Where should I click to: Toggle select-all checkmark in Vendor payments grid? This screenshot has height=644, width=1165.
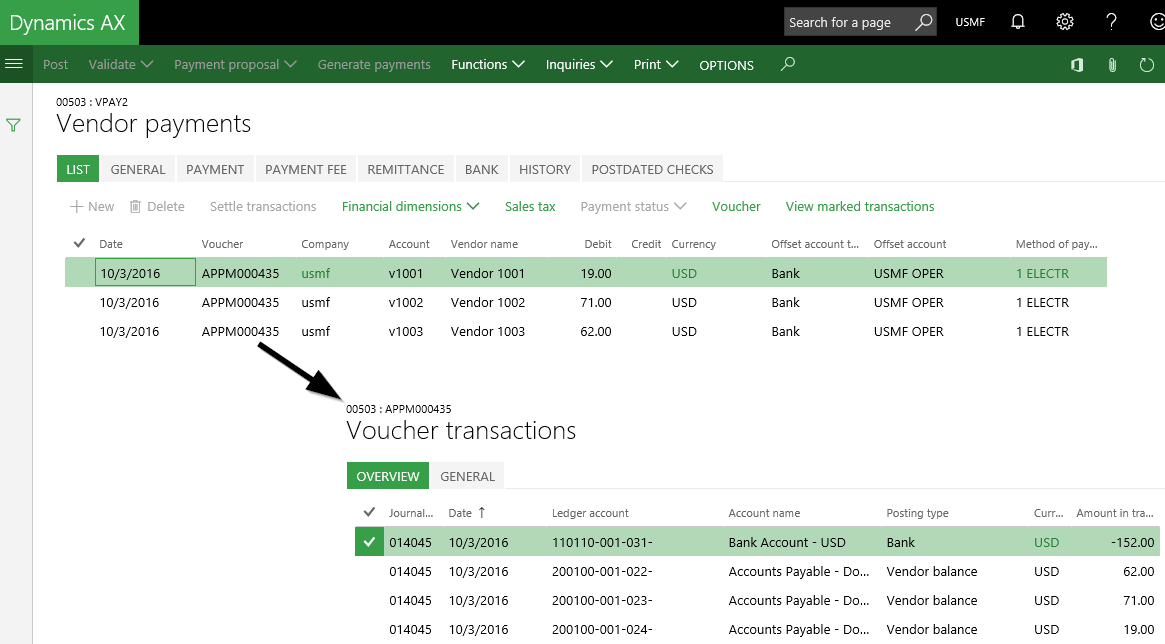pos(80,243)
